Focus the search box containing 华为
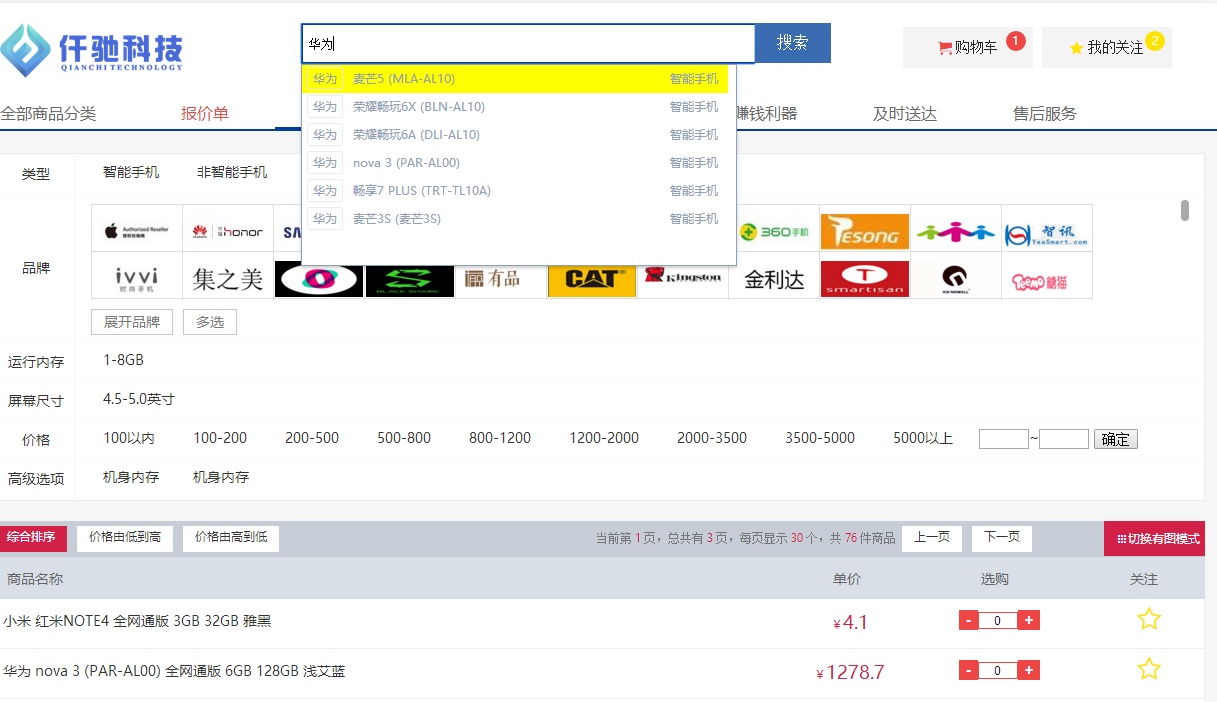The image size is (1217, 702). [528, 43]
